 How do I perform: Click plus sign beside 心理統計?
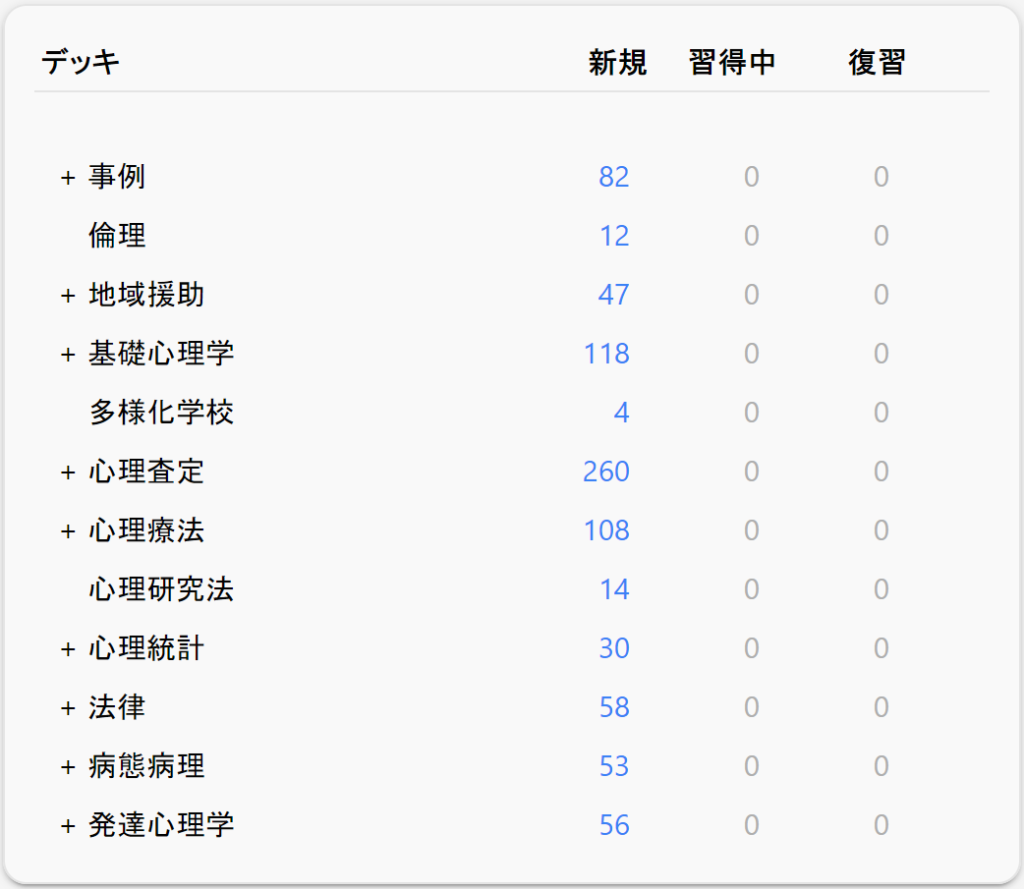tap(68, 650)
